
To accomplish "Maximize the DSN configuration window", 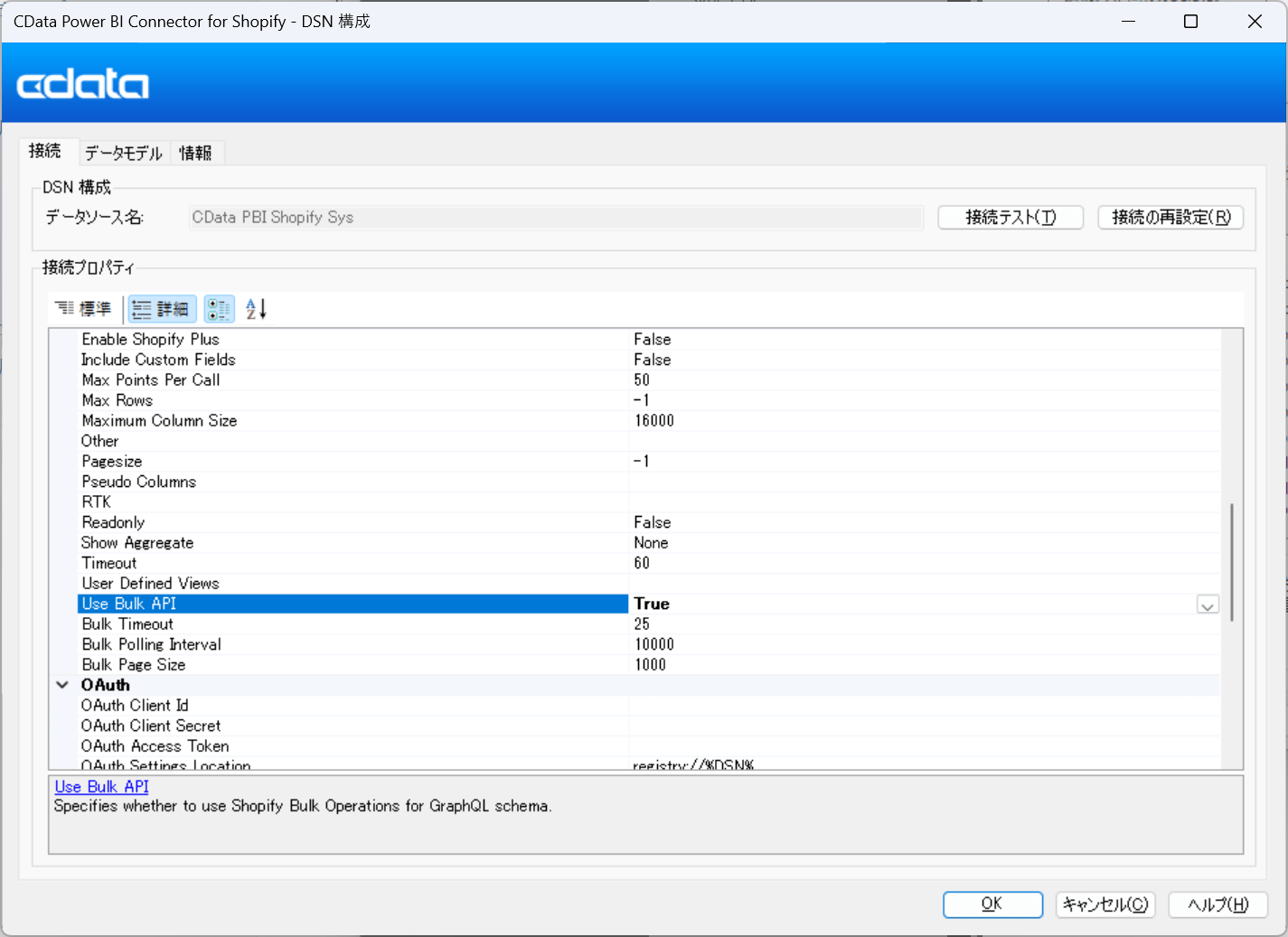I will [1191, 22].
